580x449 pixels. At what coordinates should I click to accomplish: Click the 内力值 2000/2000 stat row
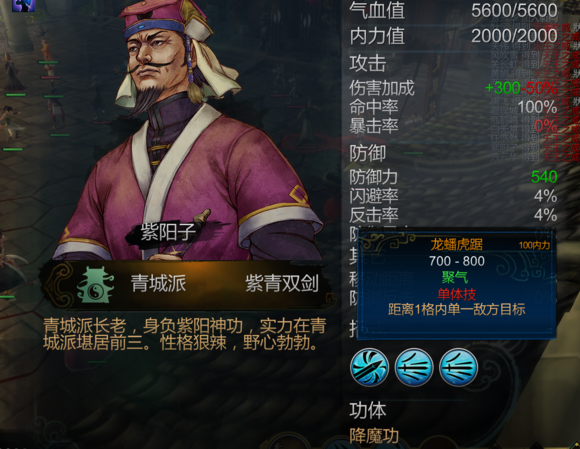453,36
